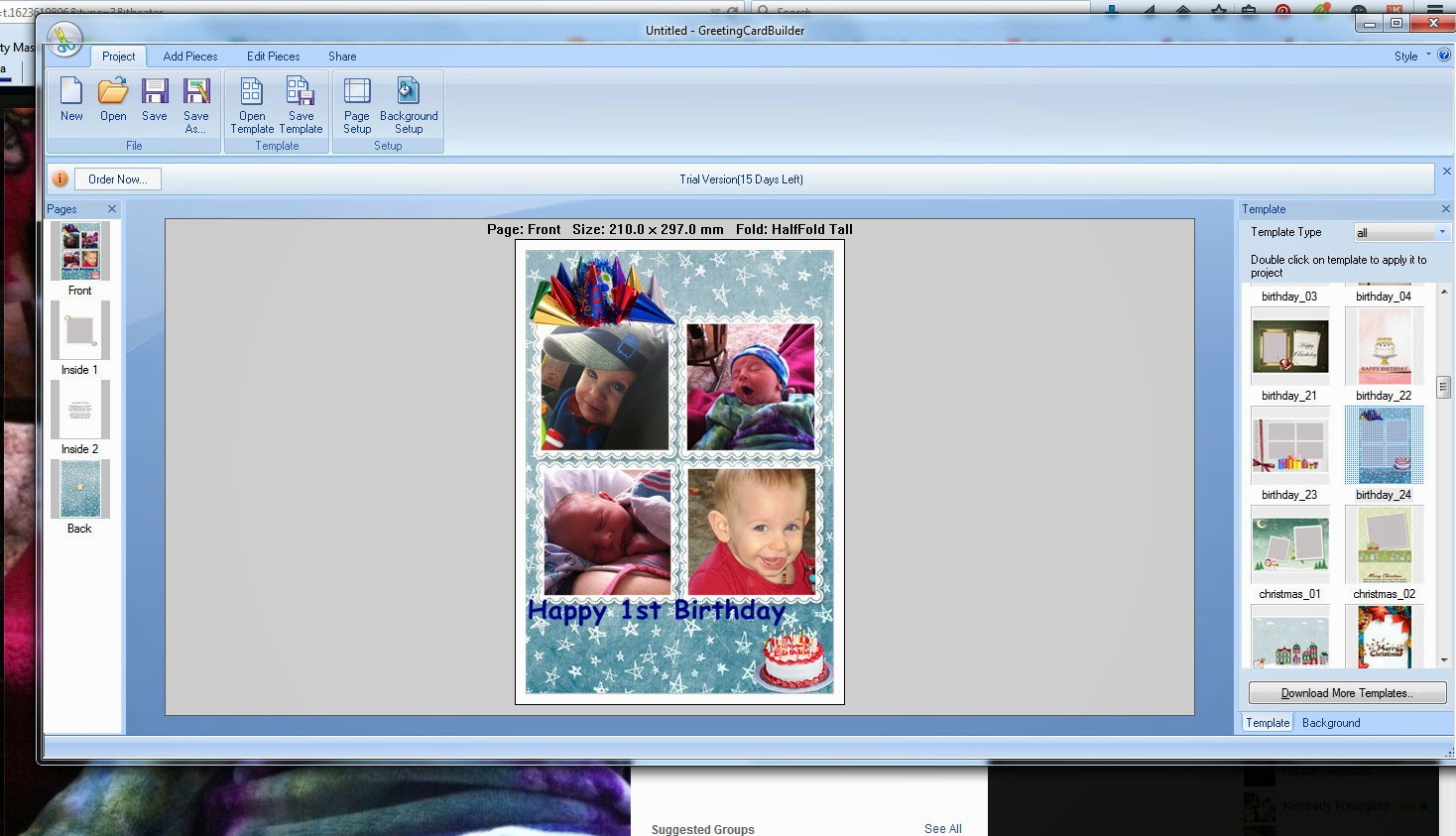The image size is (1456, 836).
Task: Click the GreetingCardBuilder application logo button
Action: tap(64, 40)
